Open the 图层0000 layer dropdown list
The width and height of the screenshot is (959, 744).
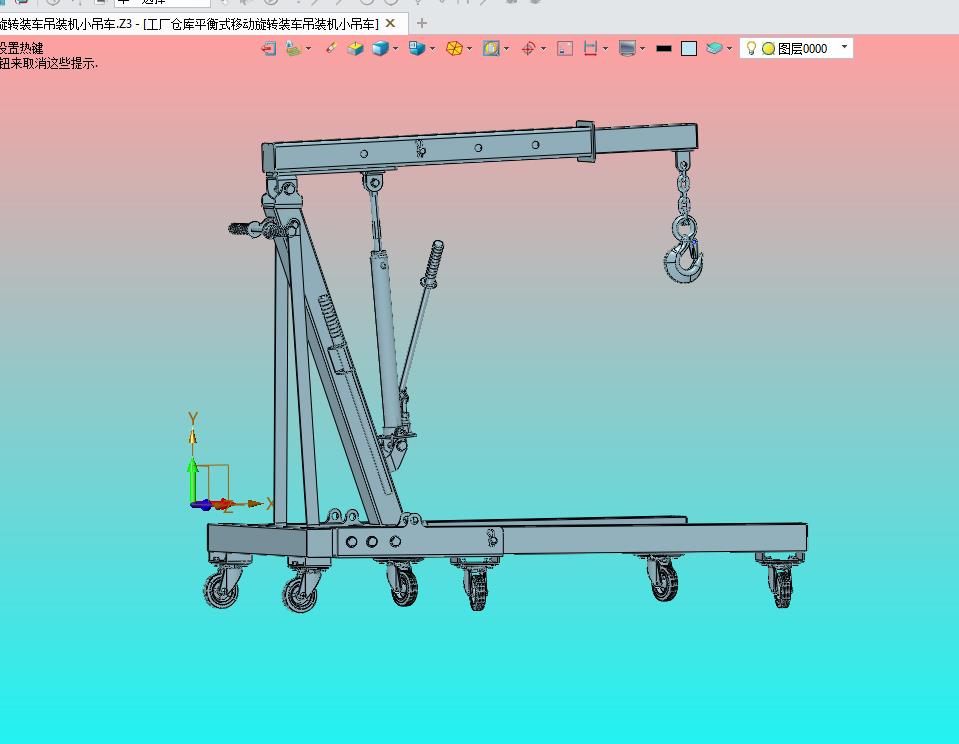(844, 47)
